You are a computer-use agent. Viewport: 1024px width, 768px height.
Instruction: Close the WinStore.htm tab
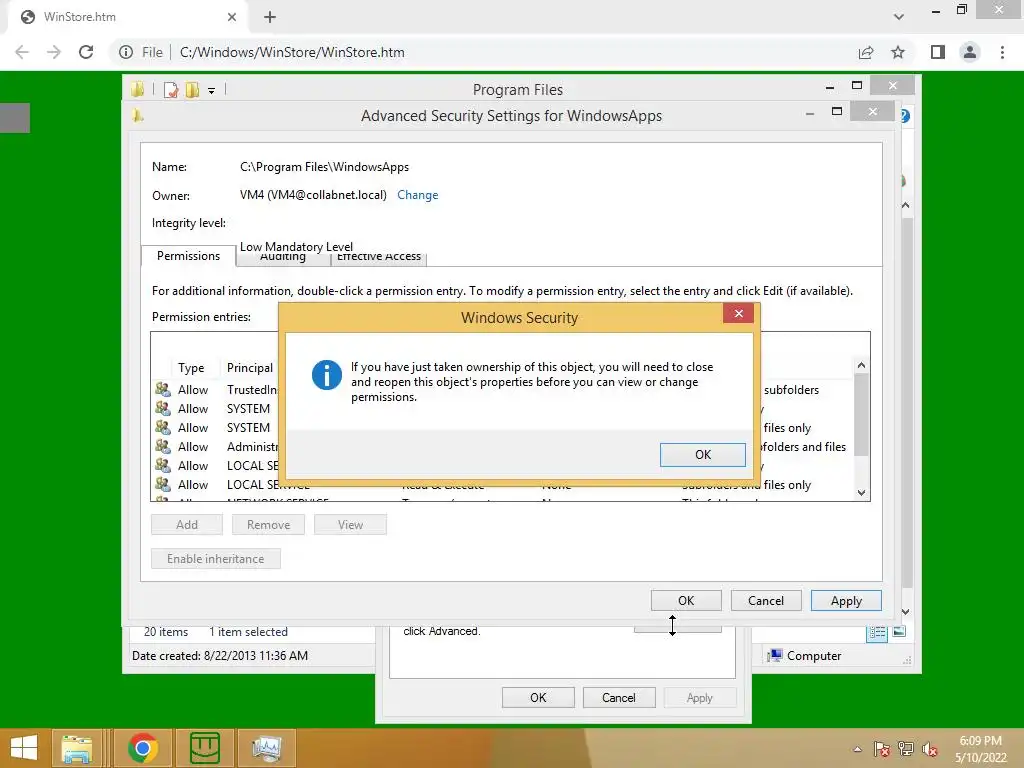pyautogui.click(x=232, y=17)
